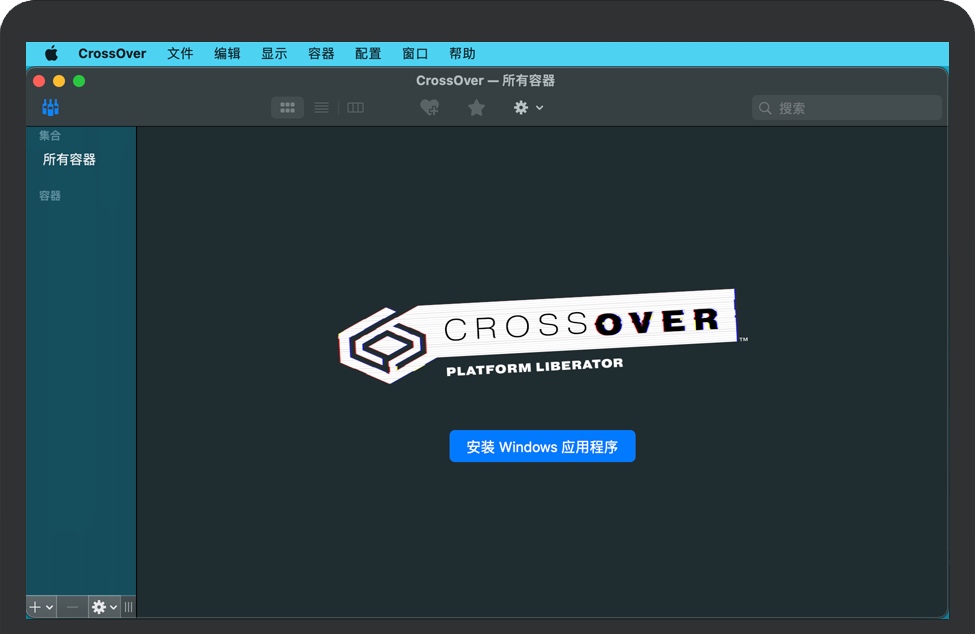Image resolution: width=975 pixels, height=634 pixels.
Task: Open the 容器 menu
Action: click(321, 54)
